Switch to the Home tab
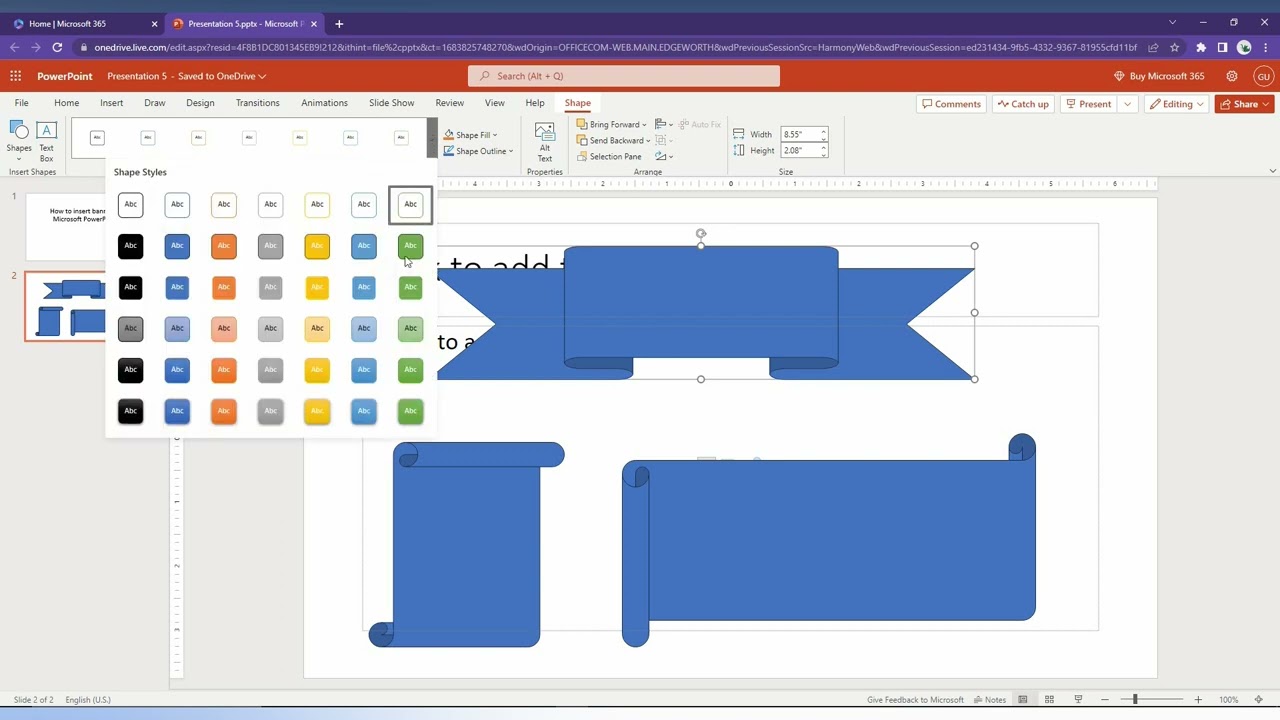Screen dimensions: 1280x720 click(66, 103)
